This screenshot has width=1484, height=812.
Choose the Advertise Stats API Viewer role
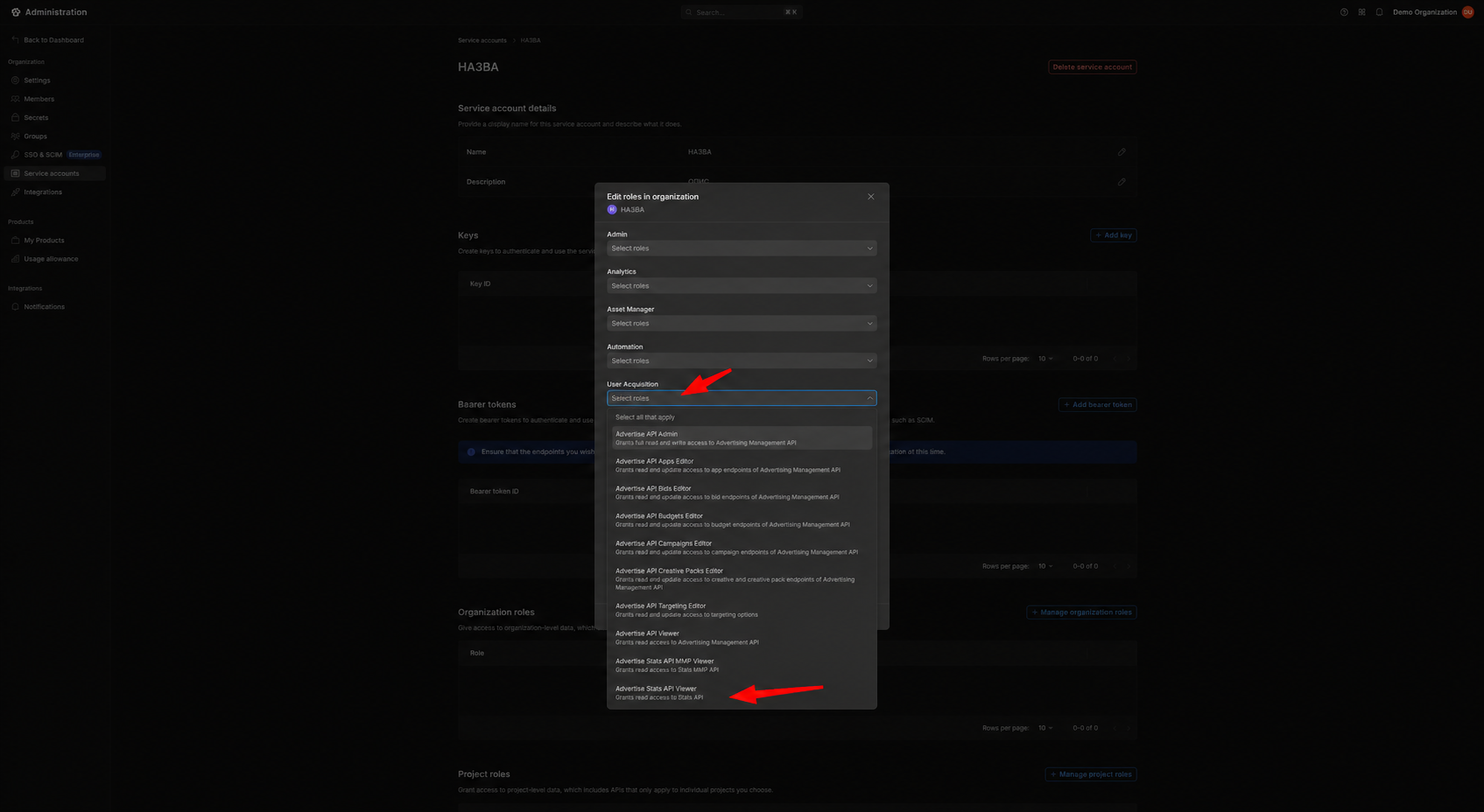coord(742,693)
